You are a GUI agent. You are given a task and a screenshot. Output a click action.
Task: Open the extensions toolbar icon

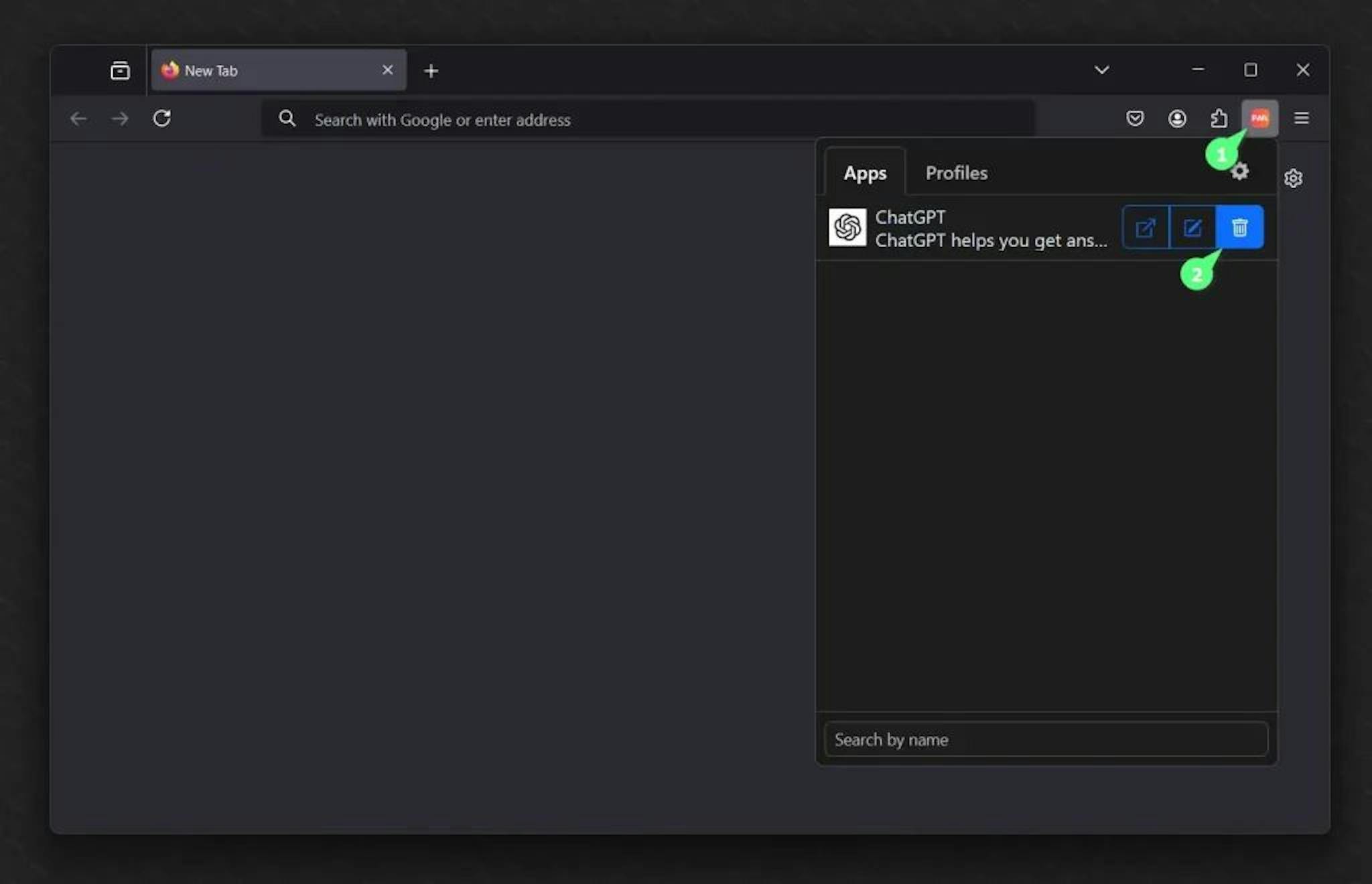(x=1219, y=119)
